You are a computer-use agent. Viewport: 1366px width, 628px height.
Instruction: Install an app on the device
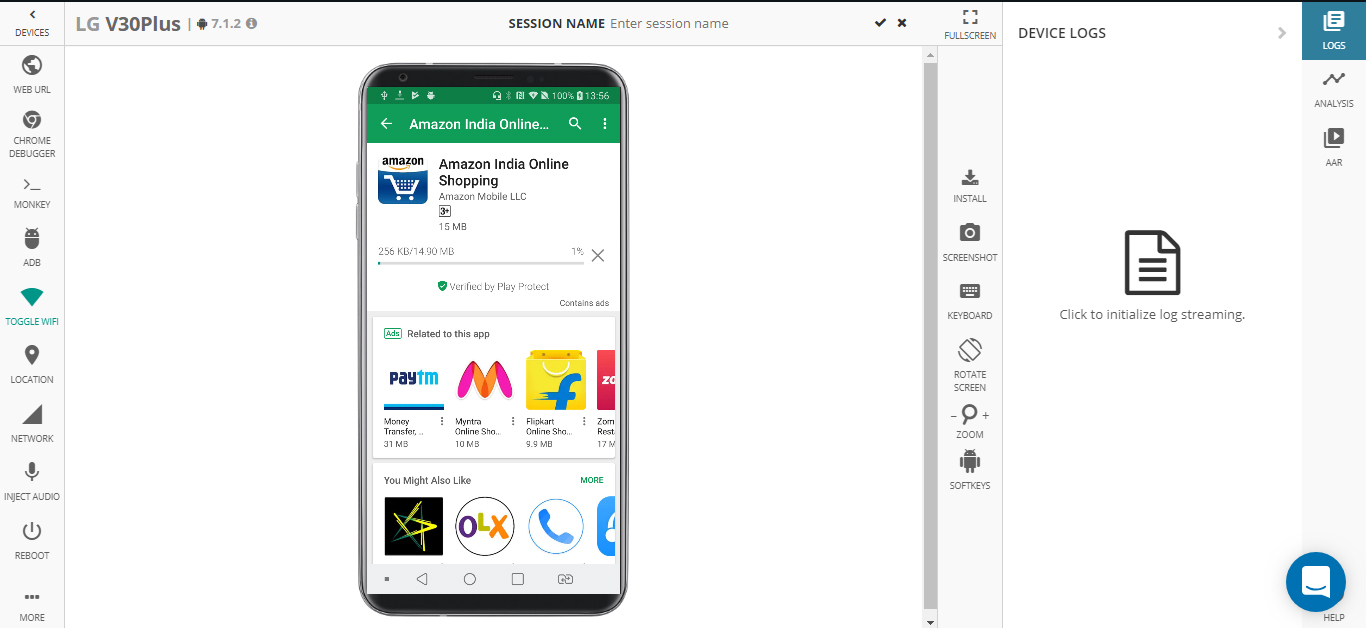coord(970,186)
